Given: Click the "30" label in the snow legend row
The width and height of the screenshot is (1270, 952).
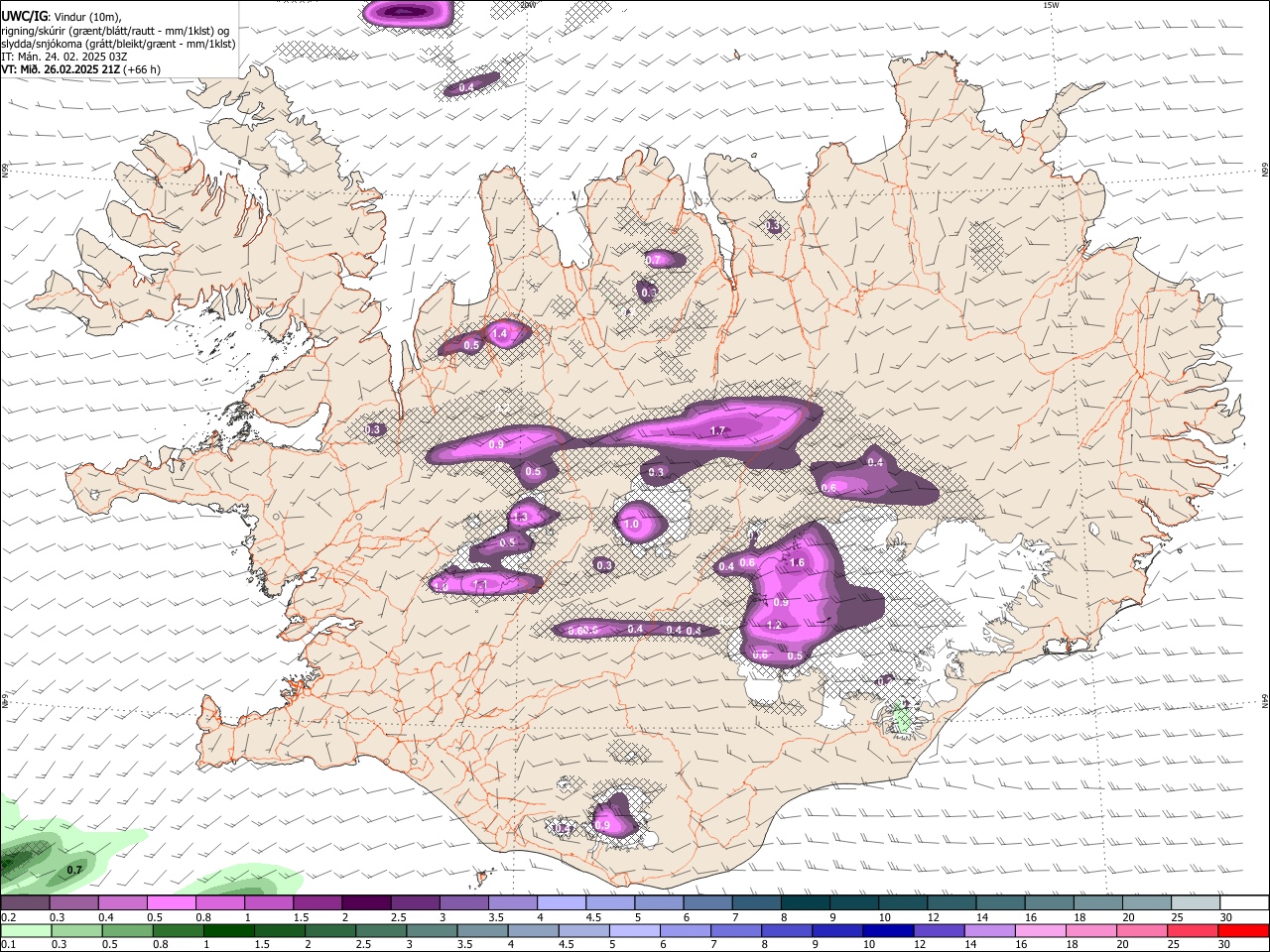Looking at the screenshot, I should tap(1226, 917).
